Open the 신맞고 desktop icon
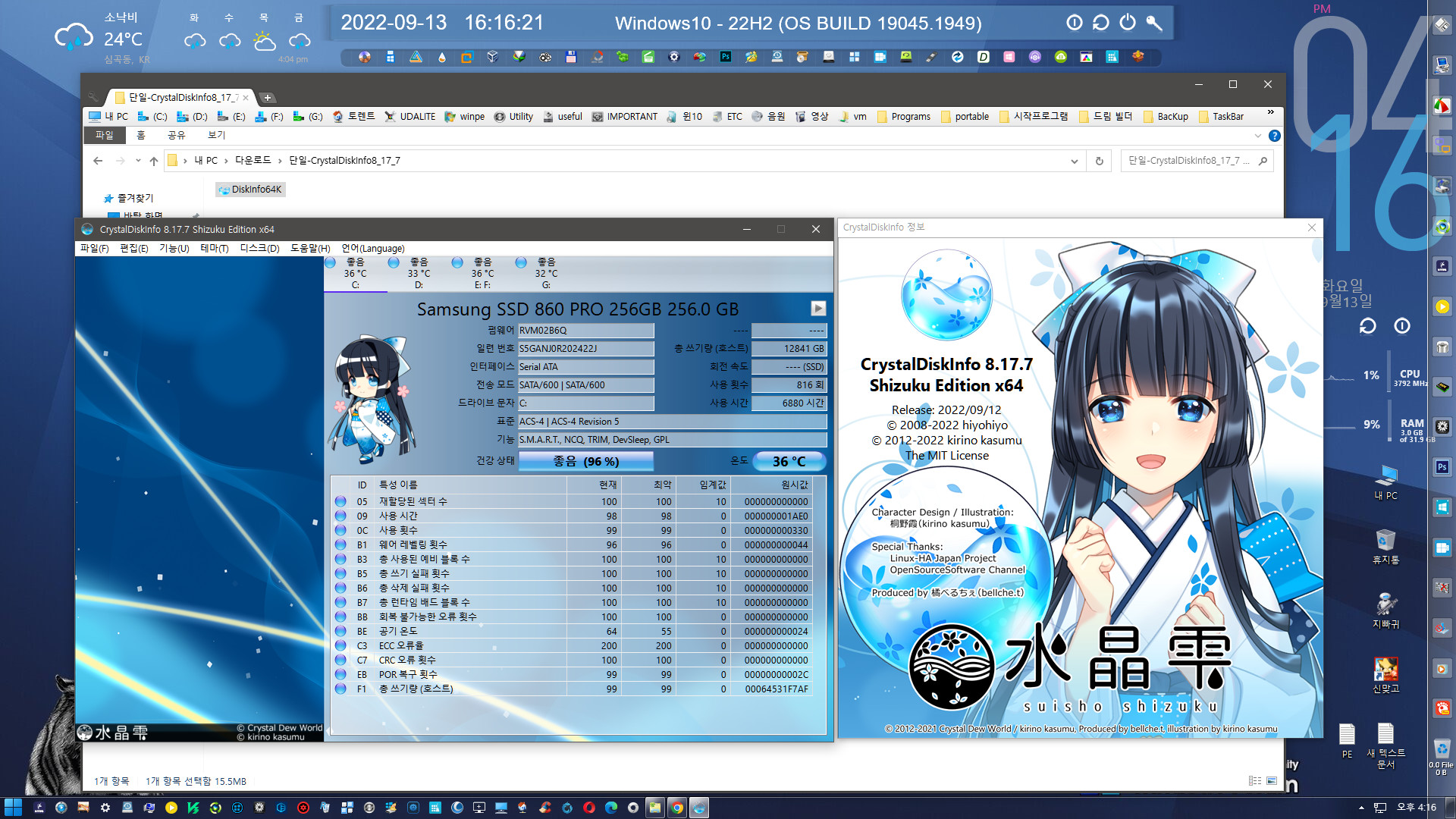 pos(1385,675)
